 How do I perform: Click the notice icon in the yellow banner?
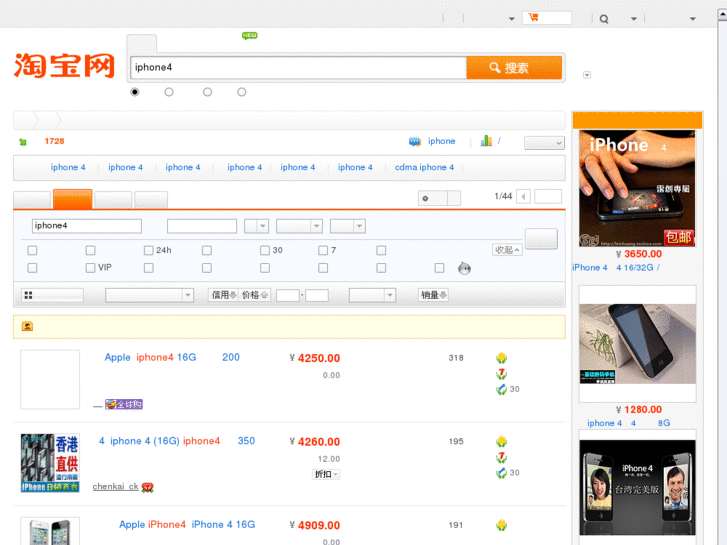pyautogui.click(x=27, y=327)
